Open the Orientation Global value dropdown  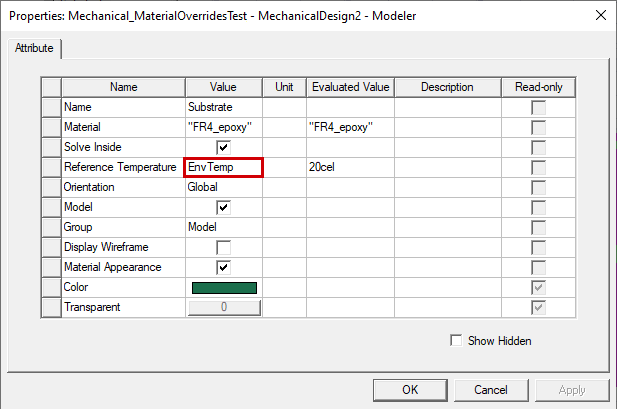[x=224, y=187]
